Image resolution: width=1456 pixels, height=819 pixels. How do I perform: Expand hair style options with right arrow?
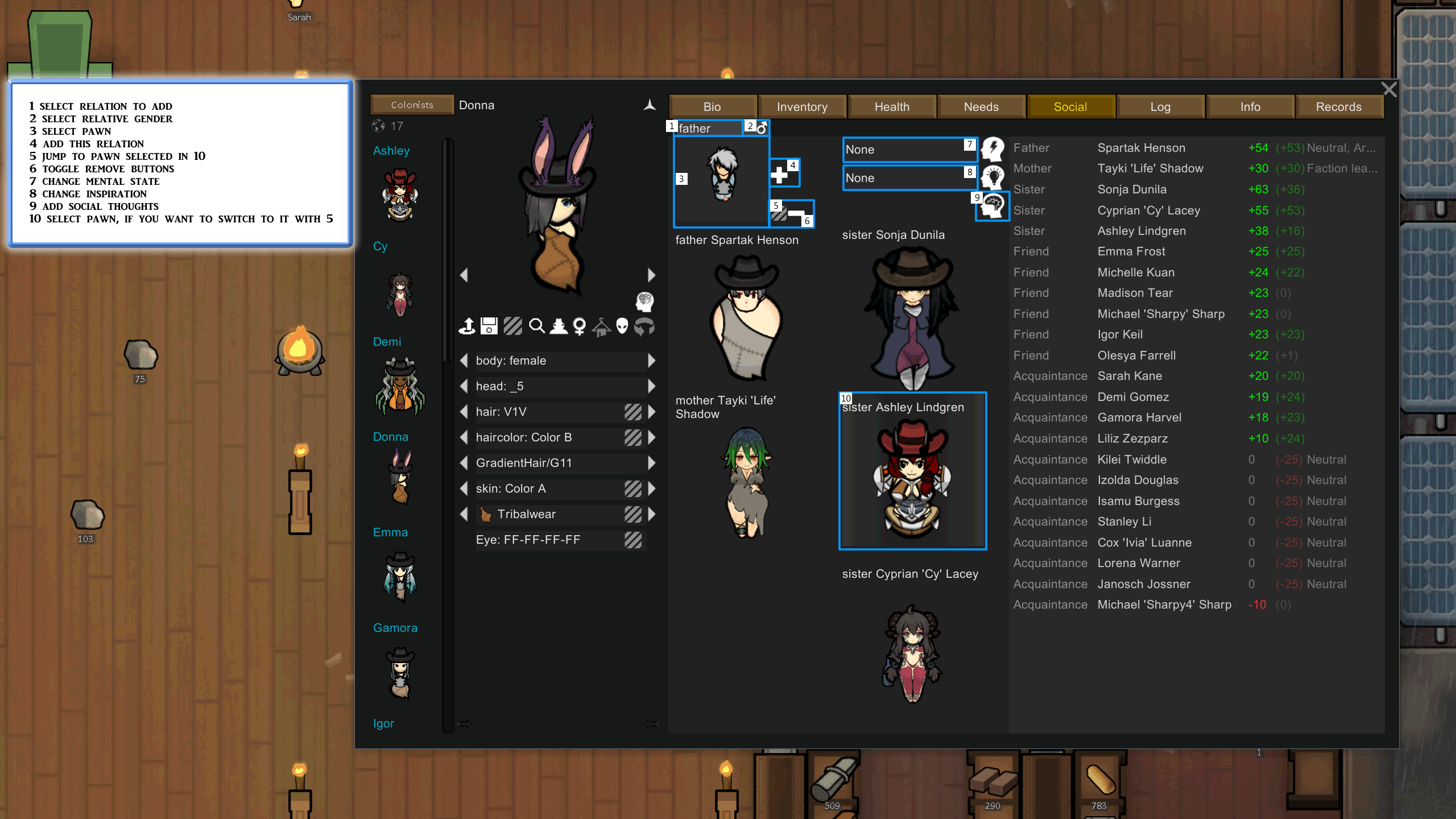pos(651,411)
